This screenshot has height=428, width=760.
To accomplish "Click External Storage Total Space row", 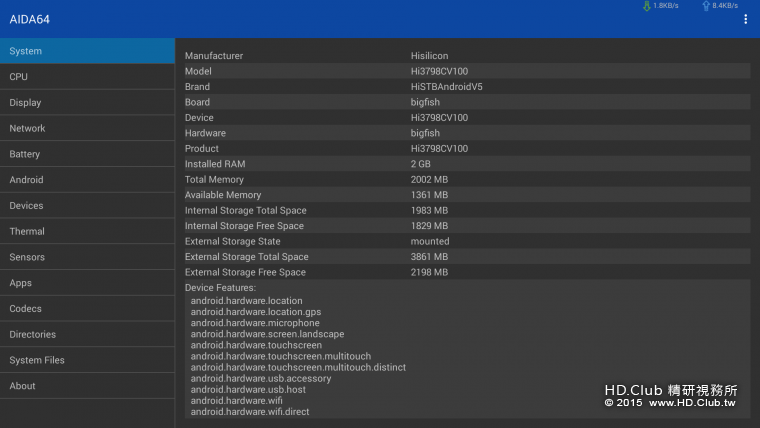I will (467, 257).
